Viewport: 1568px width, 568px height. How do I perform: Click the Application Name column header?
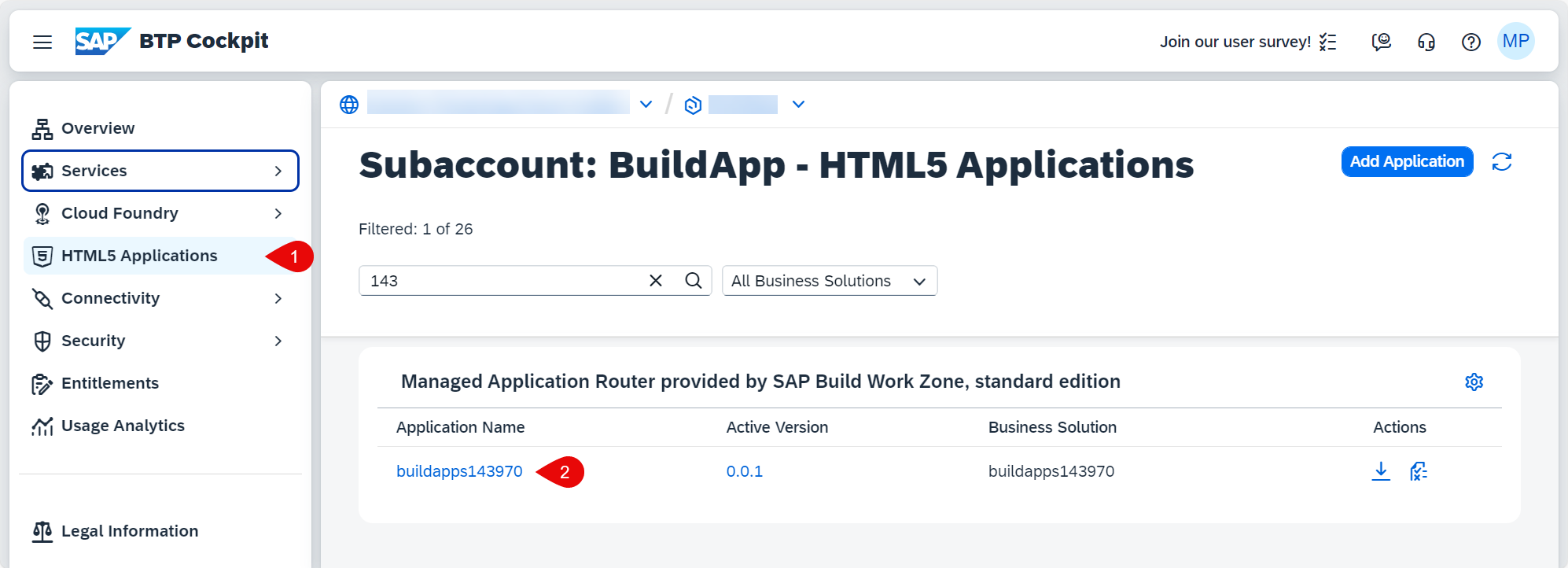pos(460,427)
